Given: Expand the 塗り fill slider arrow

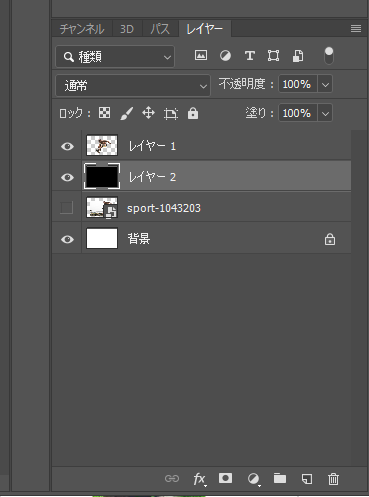Looking at the screenshot, I should [x=325, y=113].
